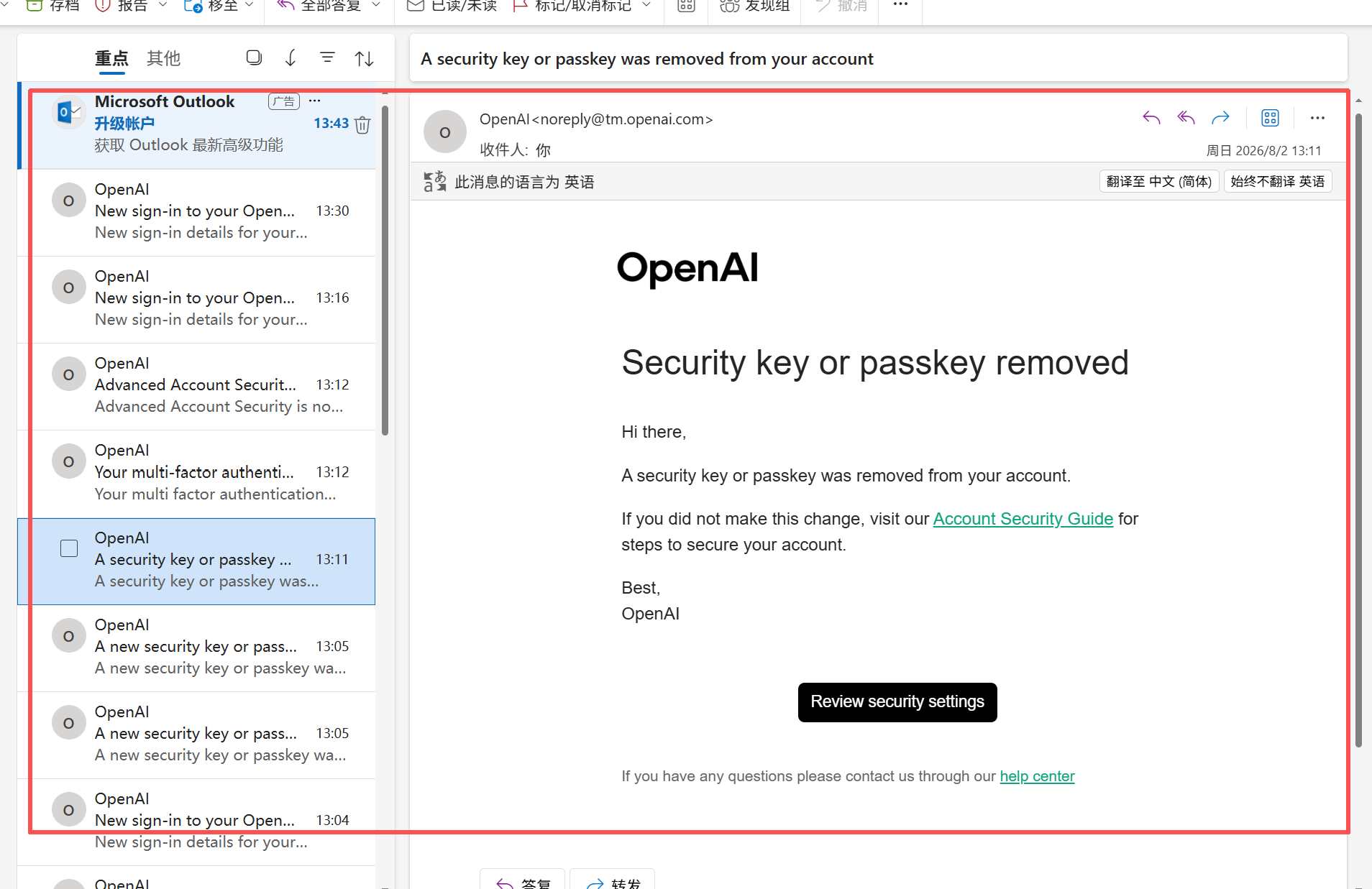Image resolution: width=1372 pixels, height=889 pixels.
Task: Click the 答复 reply button below the message
Action: (522, 880)
